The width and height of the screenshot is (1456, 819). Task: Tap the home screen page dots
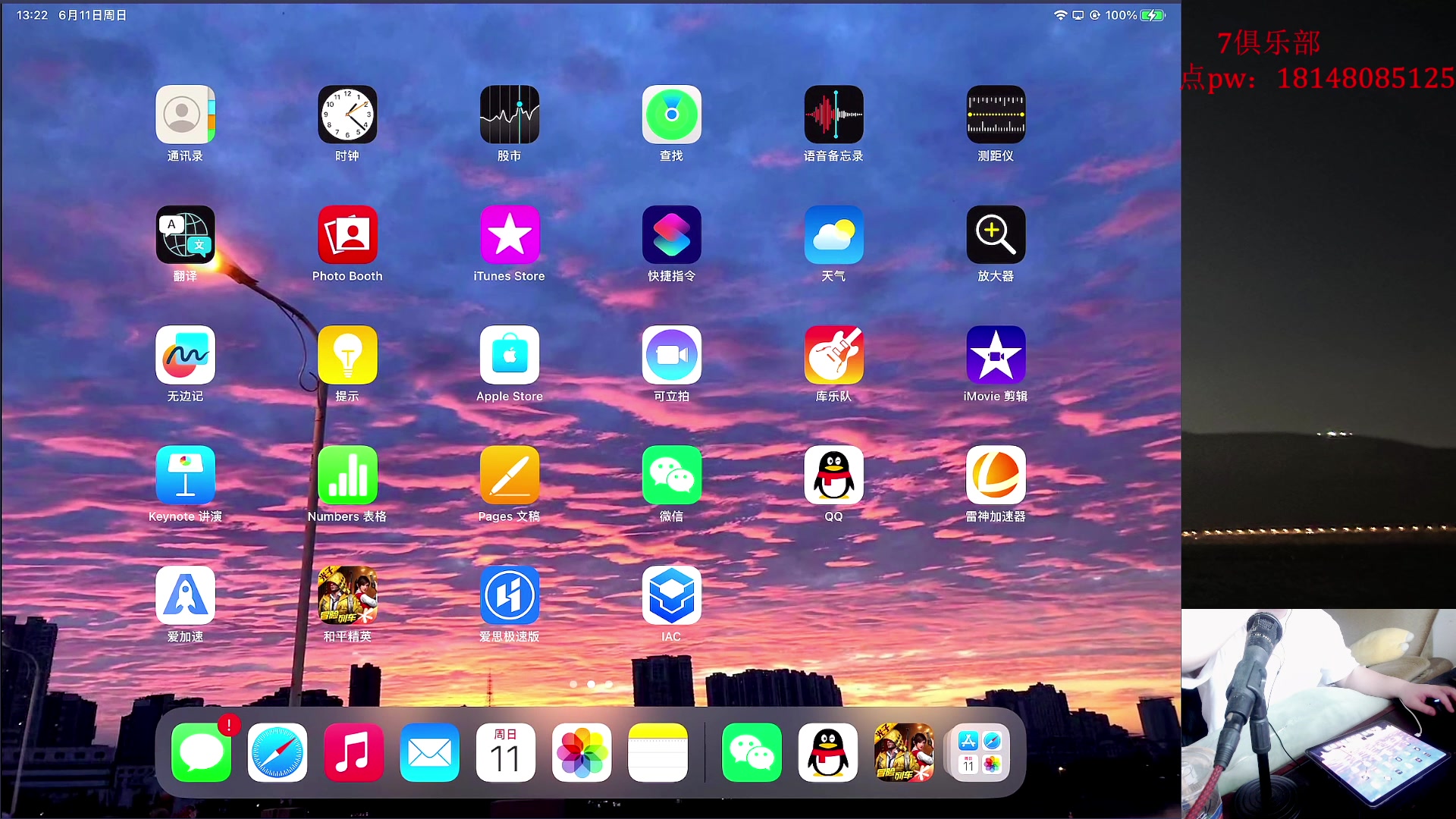click(x=591, y=684)
